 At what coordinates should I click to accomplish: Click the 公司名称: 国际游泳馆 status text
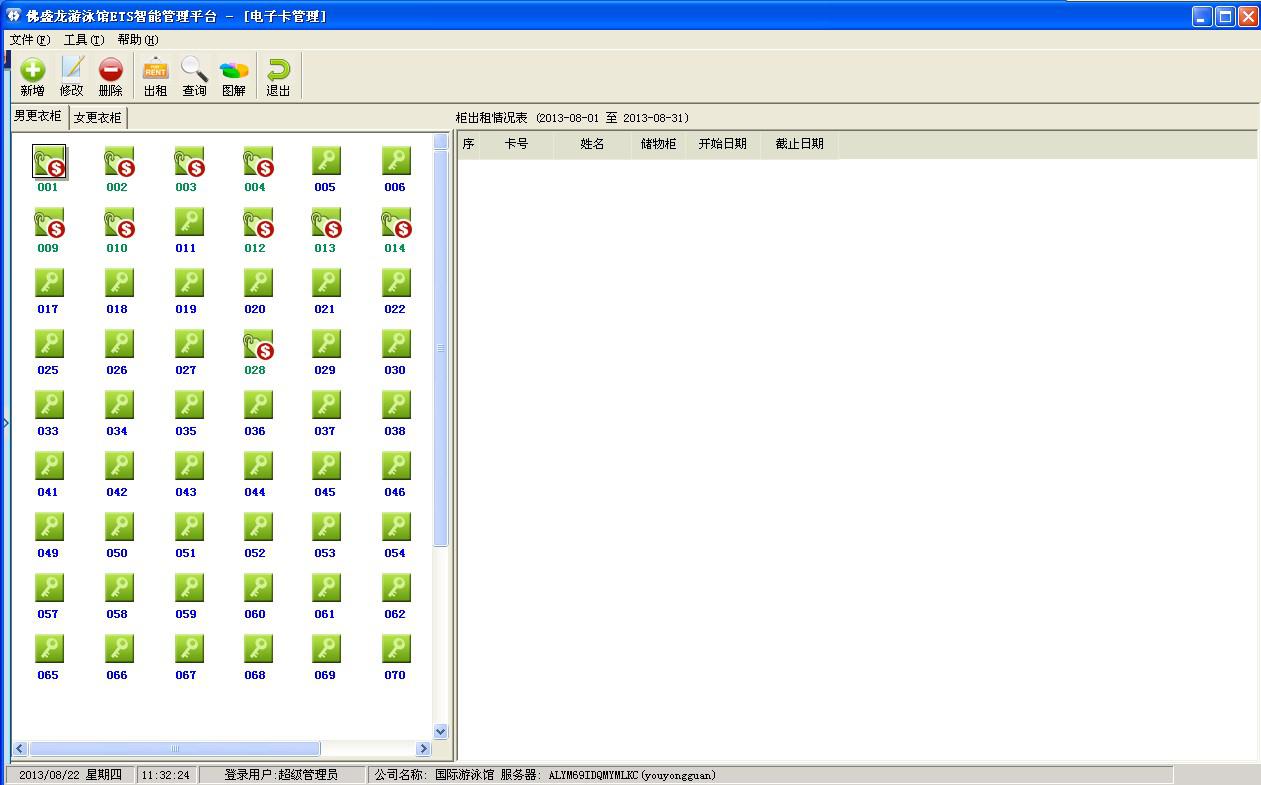tap(435, 775)
